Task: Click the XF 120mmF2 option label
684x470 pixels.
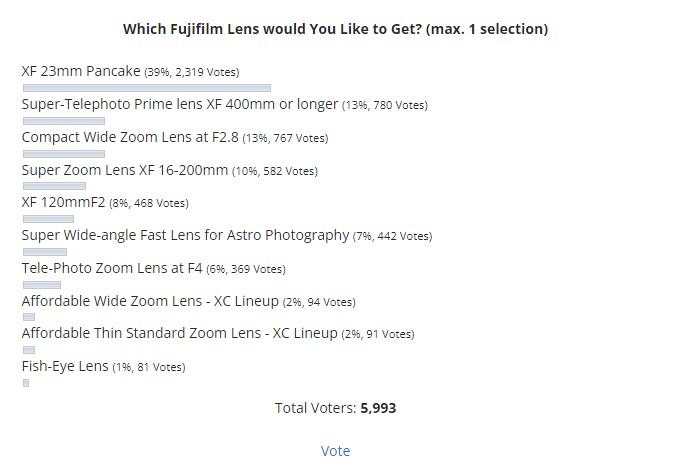Action: click(x=64, y=202)
